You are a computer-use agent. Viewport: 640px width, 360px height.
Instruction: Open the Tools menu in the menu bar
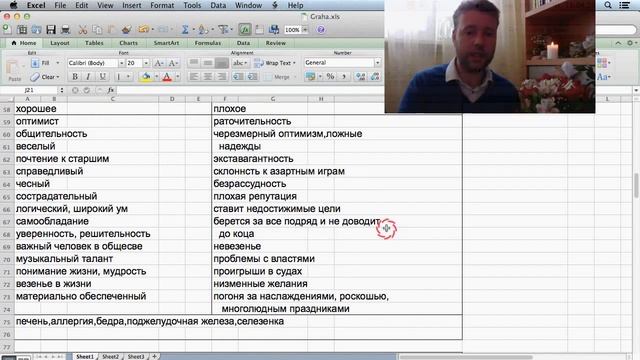coord(192,5)
